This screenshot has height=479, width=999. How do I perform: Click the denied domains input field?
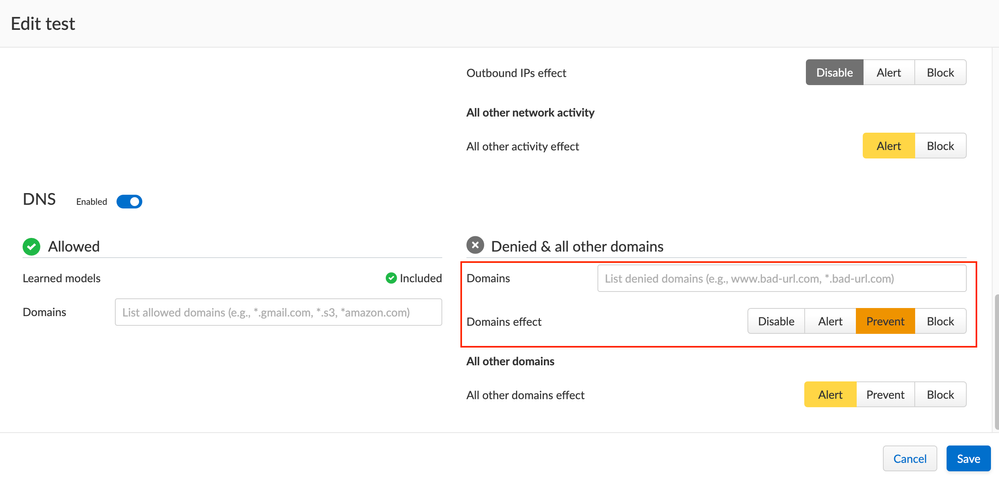click(781, 278)
